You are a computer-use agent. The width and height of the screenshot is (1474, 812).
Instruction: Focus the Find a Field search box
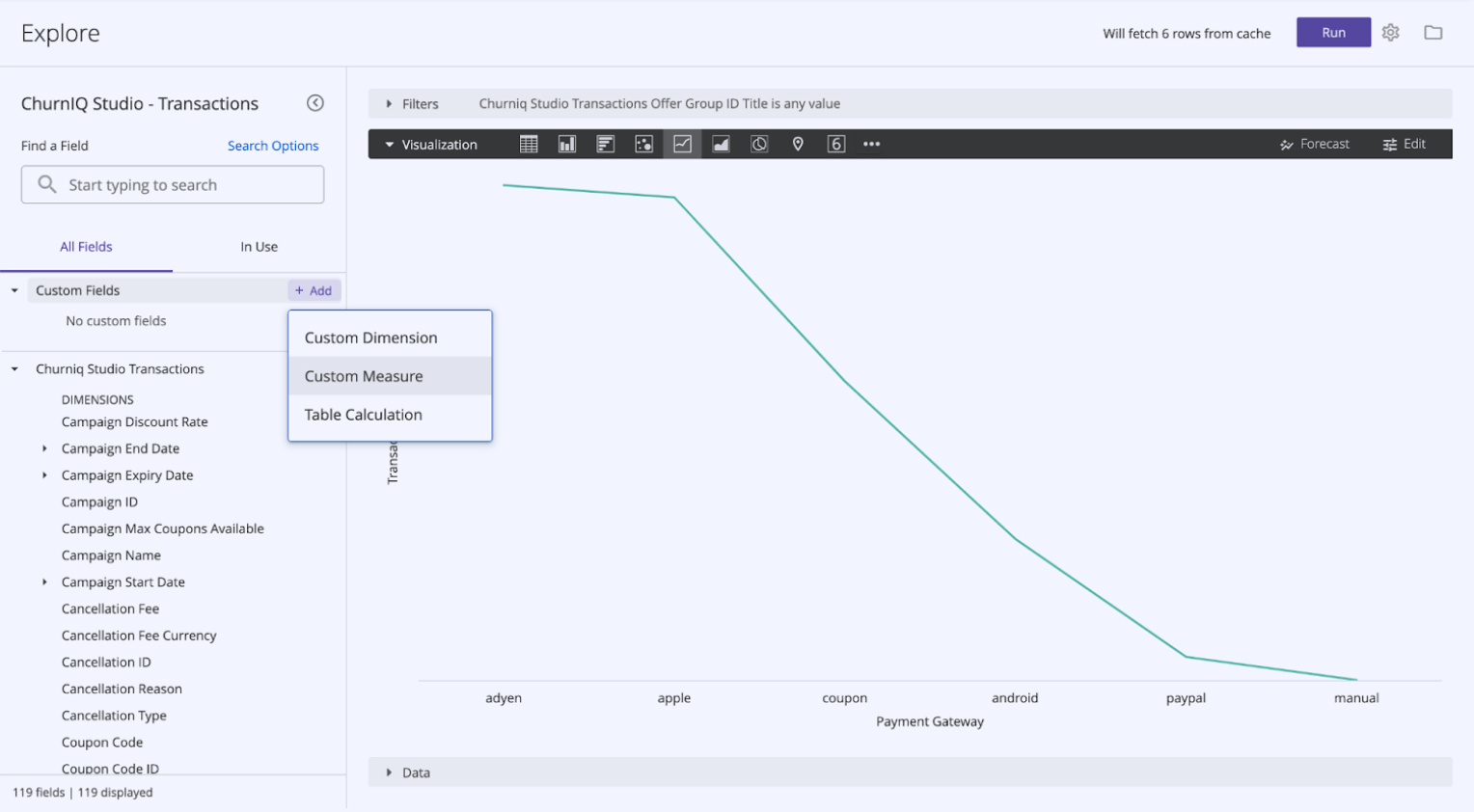point(173,184)
